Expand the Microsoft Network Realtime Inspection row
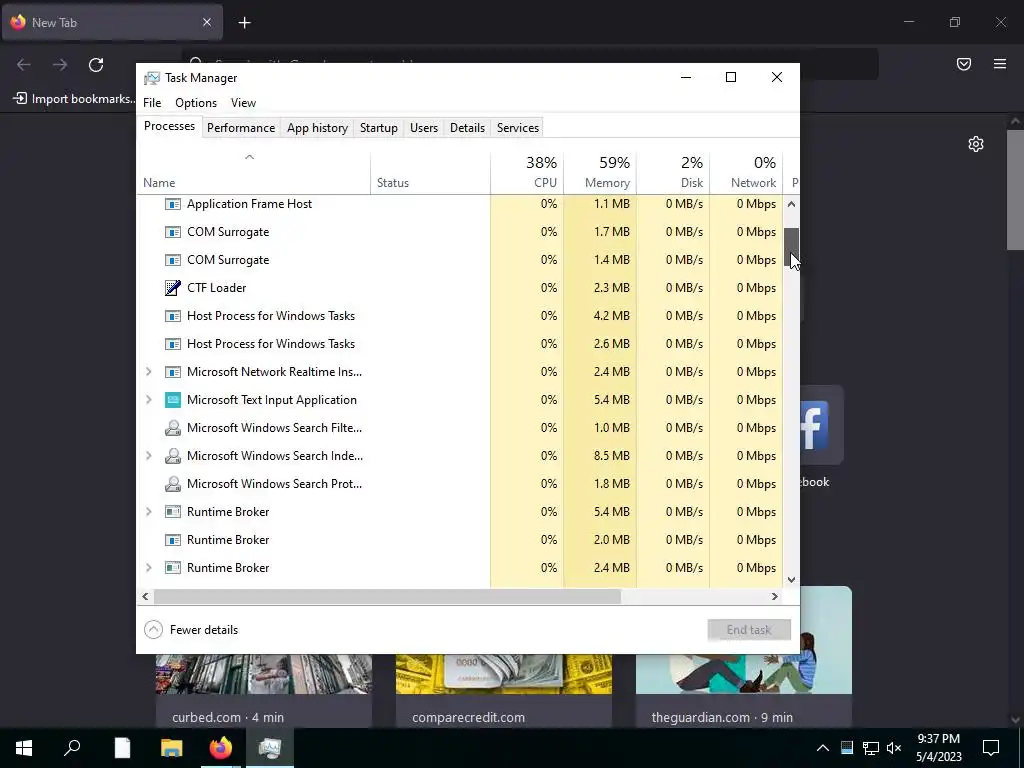This screenshot has width=1024, height=768. [149, 372]
